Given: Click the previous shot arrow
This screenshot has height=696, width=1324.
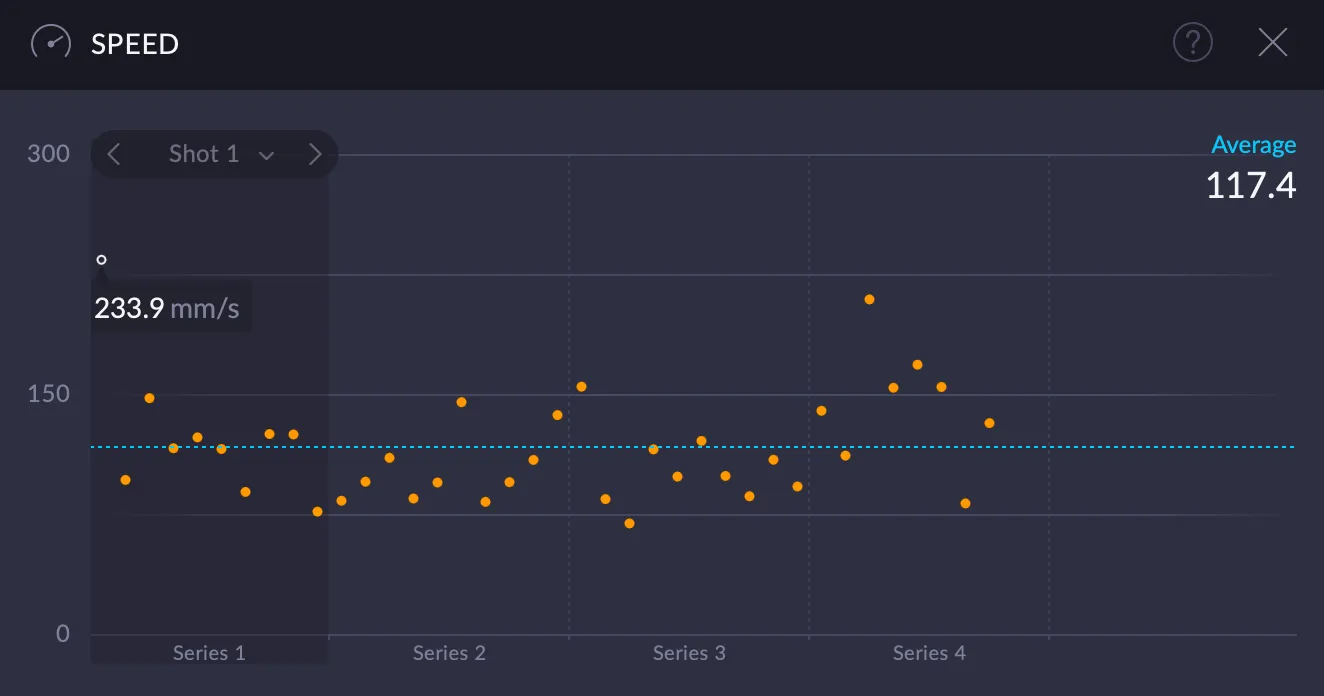Looking at the screenshot, I should [x=113, y=154].
